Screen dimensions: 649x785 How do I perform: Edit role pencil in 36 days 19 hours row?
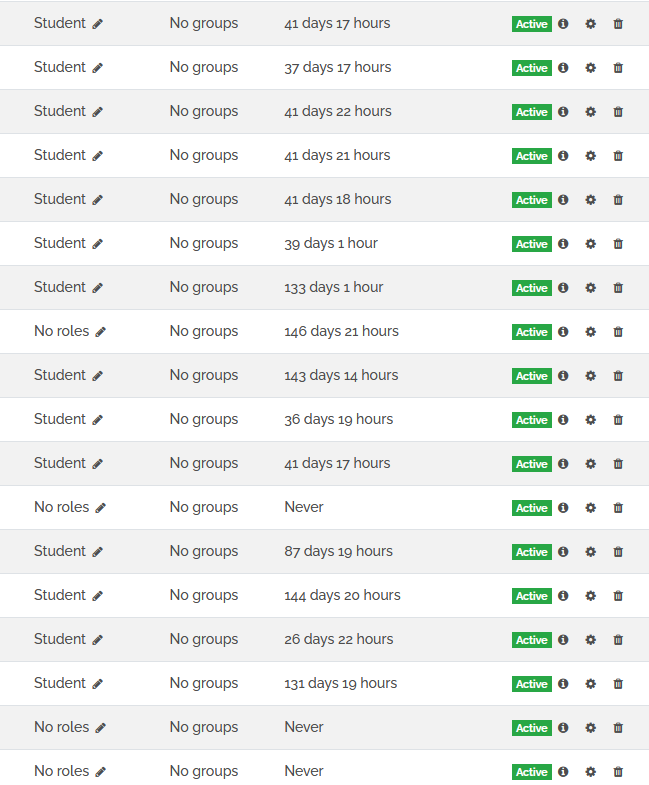(98, 420)
